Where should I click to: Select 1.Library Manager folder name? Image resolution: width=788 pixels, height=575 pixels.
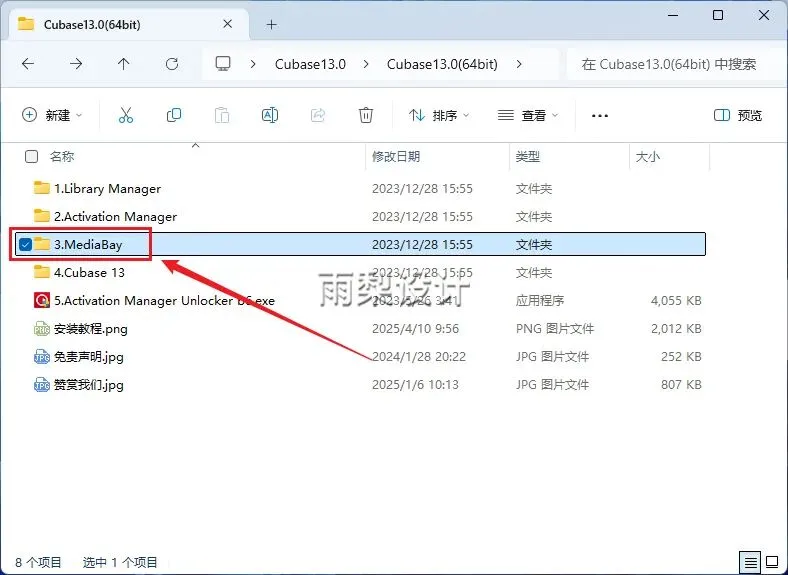(x=108, y=188)
